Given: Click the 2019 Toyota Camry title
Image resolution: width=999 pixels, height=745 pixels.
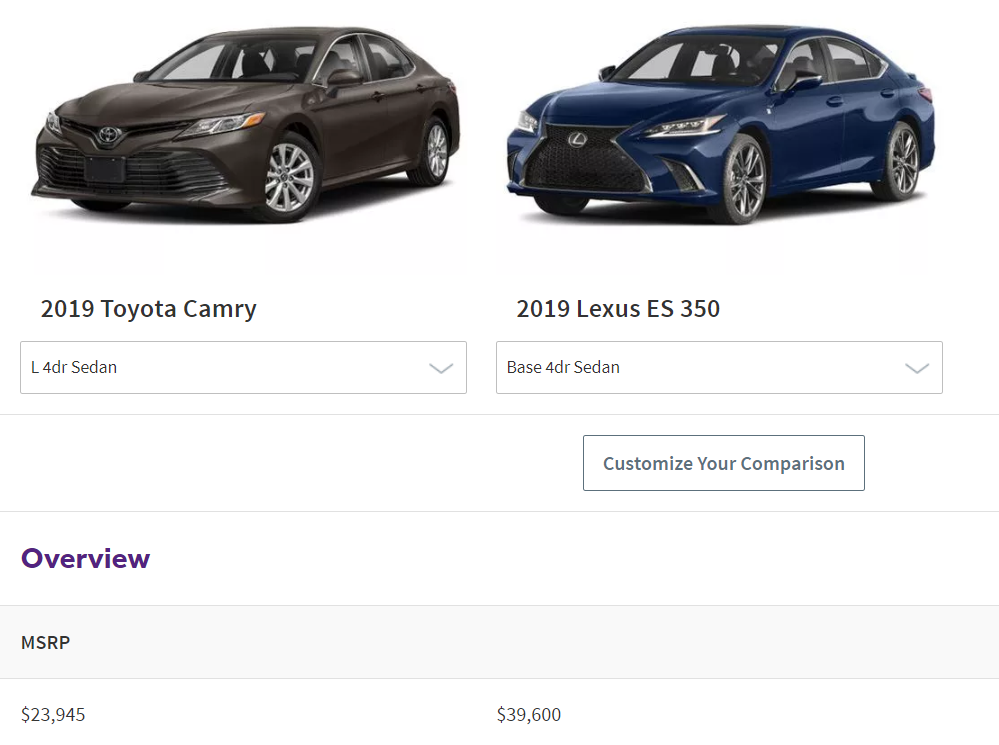Looking at the screenshot, I should 149,309.
